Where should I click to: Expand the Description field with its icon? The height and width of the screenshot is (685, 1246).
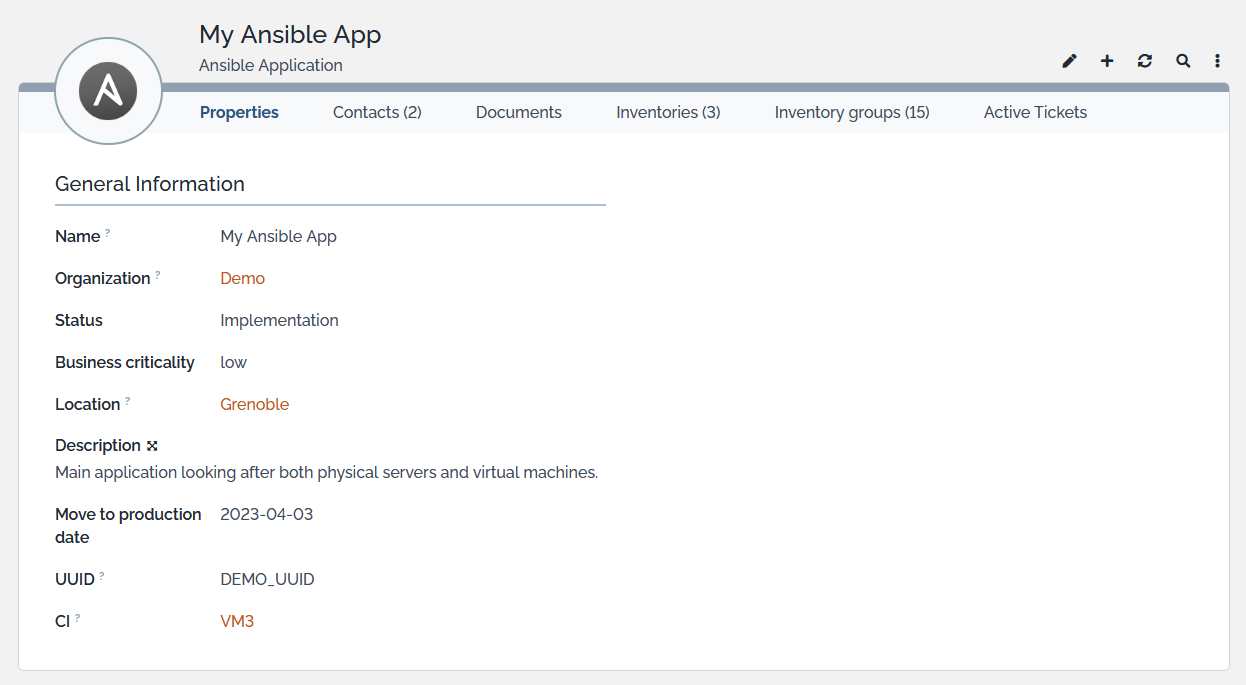click(152, 446)
